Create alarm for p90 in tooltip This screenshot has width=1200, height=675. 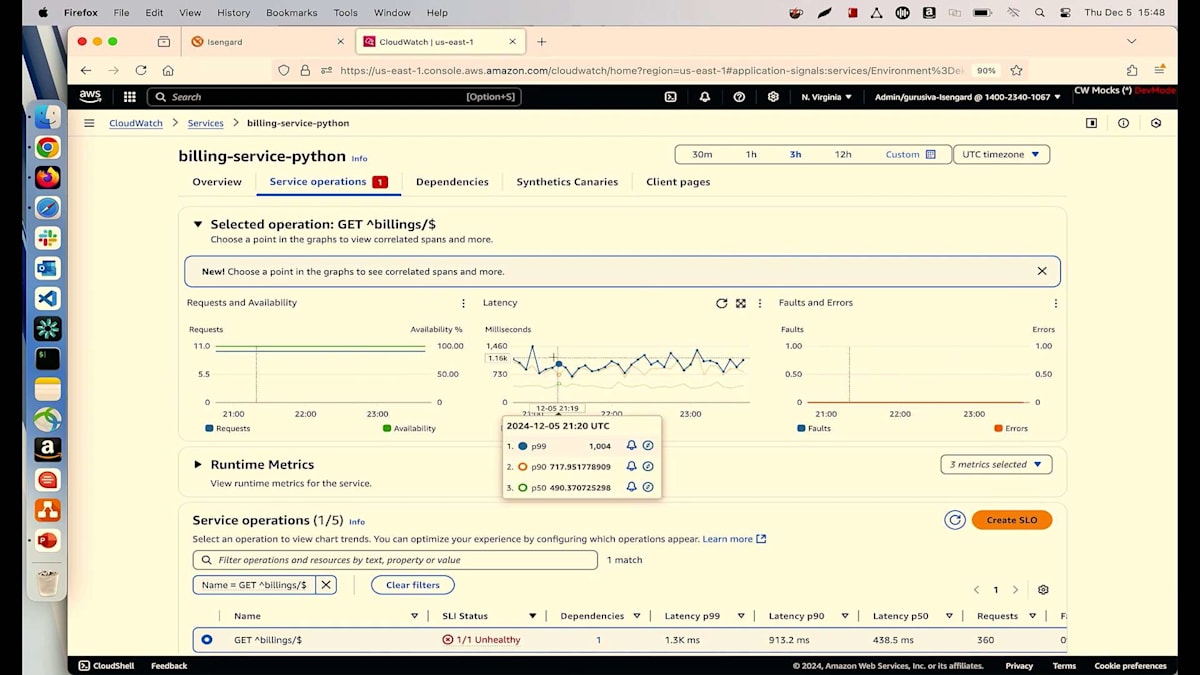(631, 466)
